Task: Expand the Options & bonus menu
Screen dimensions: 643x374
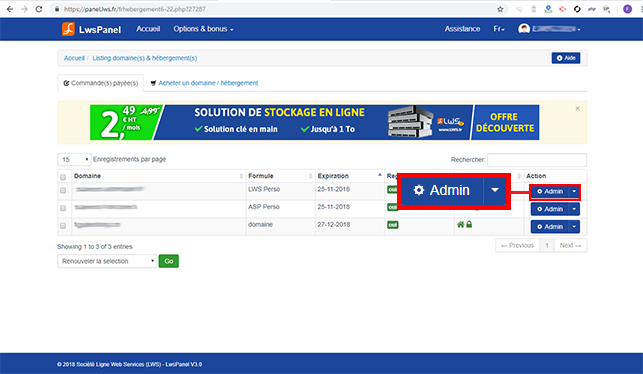Action: click(x=203, y=29)
